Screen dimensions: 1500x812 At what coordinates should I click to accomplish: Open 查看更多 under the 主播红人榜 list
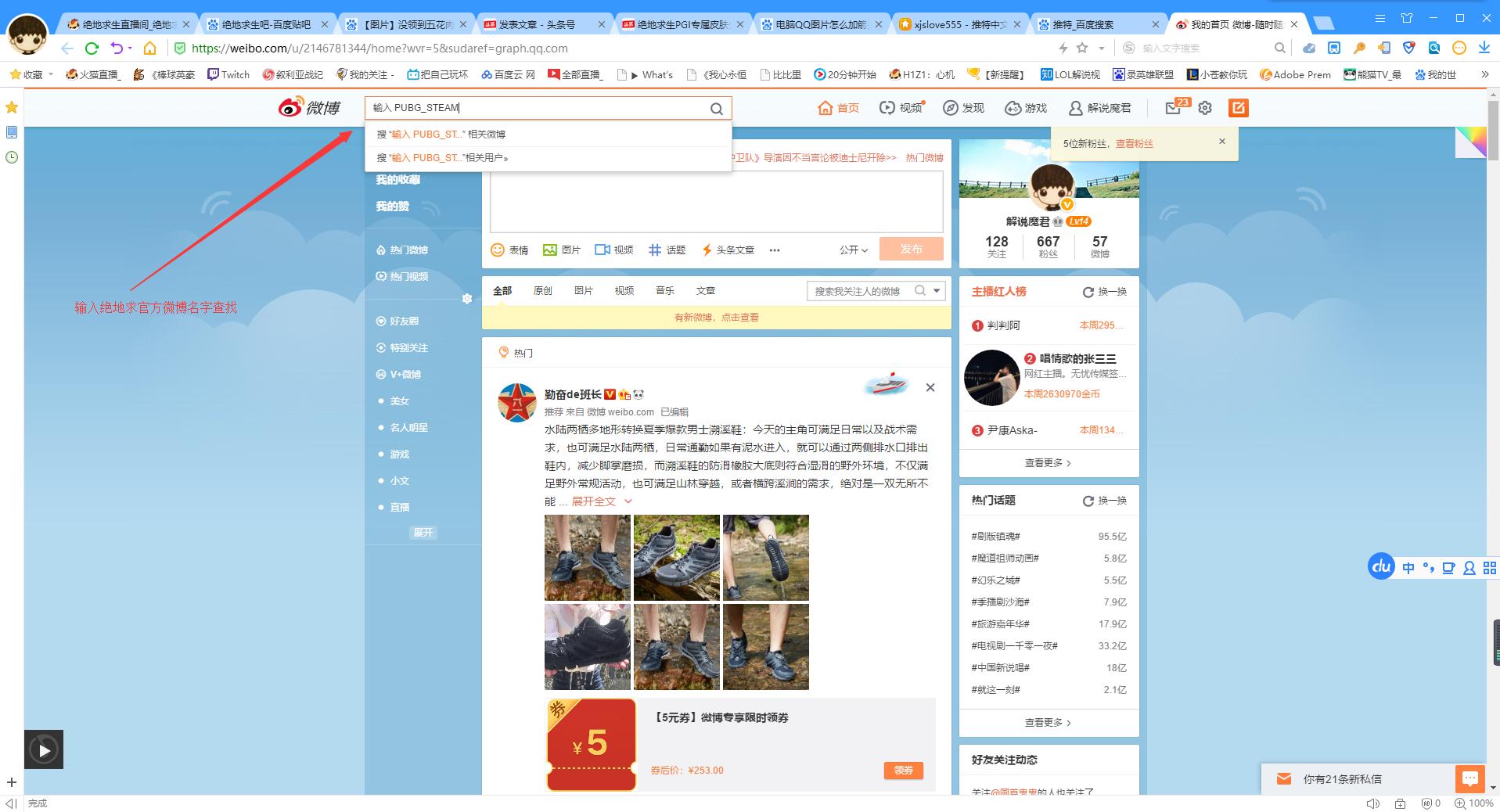1048,462
